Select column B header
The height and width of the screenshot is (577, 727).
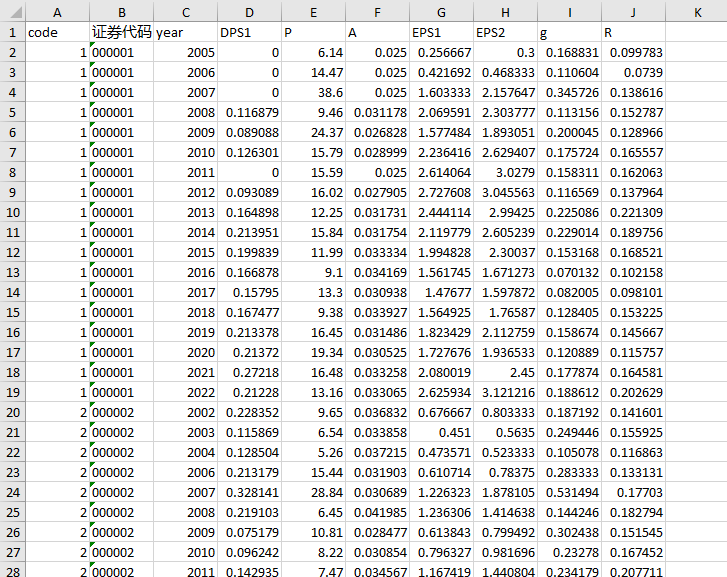tap(121, 12)
